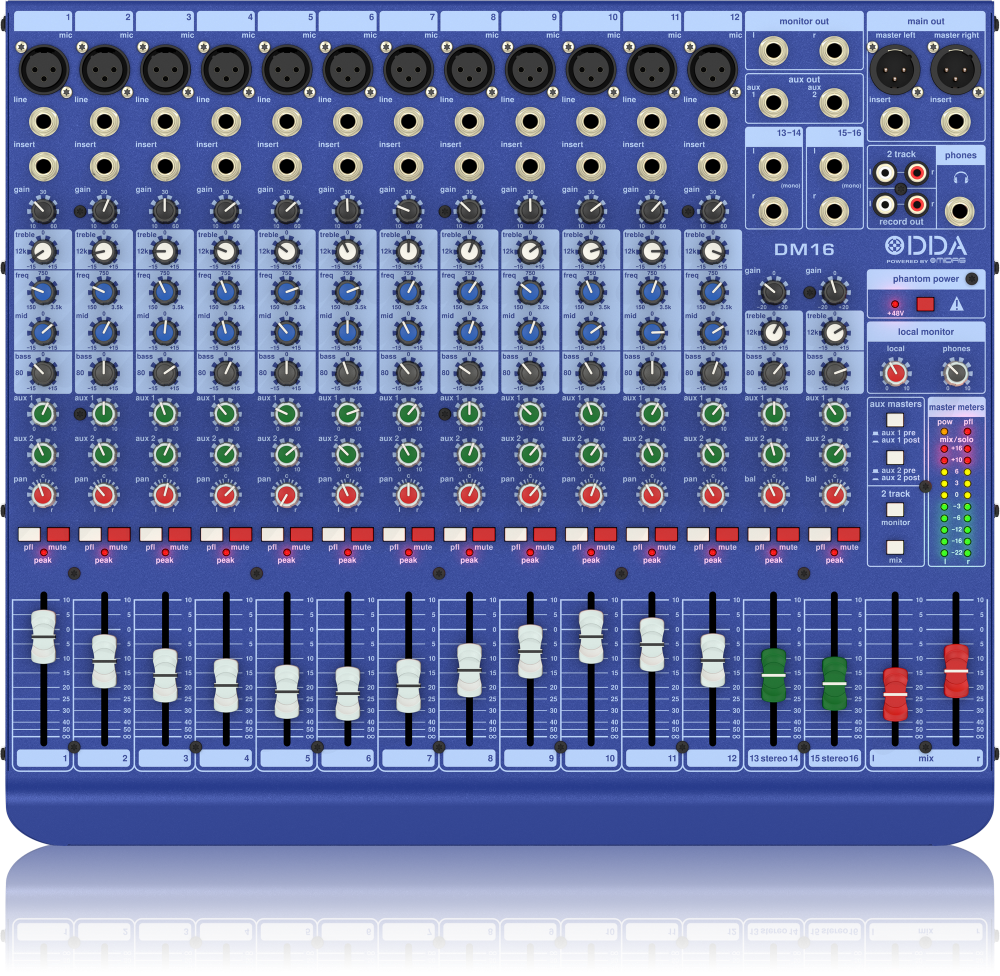The width and height of the screenshot is (1000, 976).
Task: Mute stereo channel 13-14
Action: point(788,534)
